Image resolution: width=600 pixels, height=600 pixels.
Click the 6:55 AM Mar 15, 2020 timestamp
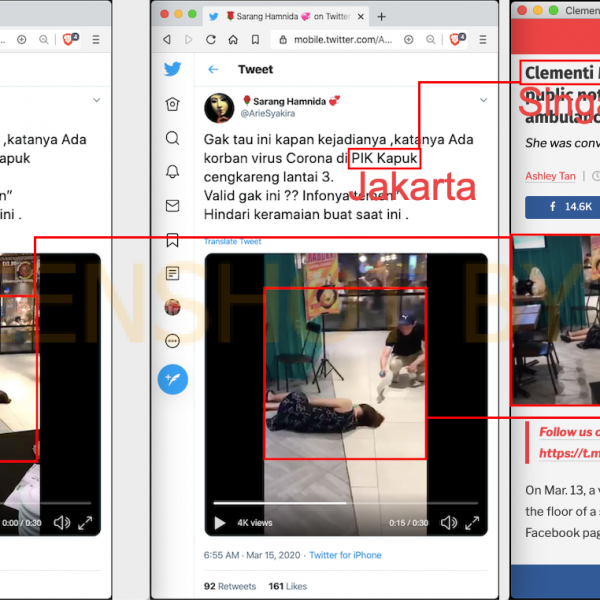[252, 555]
